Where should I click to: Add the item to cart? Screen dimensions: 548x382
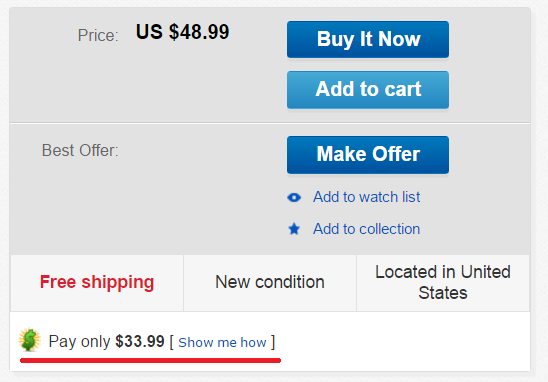(368, 89)
